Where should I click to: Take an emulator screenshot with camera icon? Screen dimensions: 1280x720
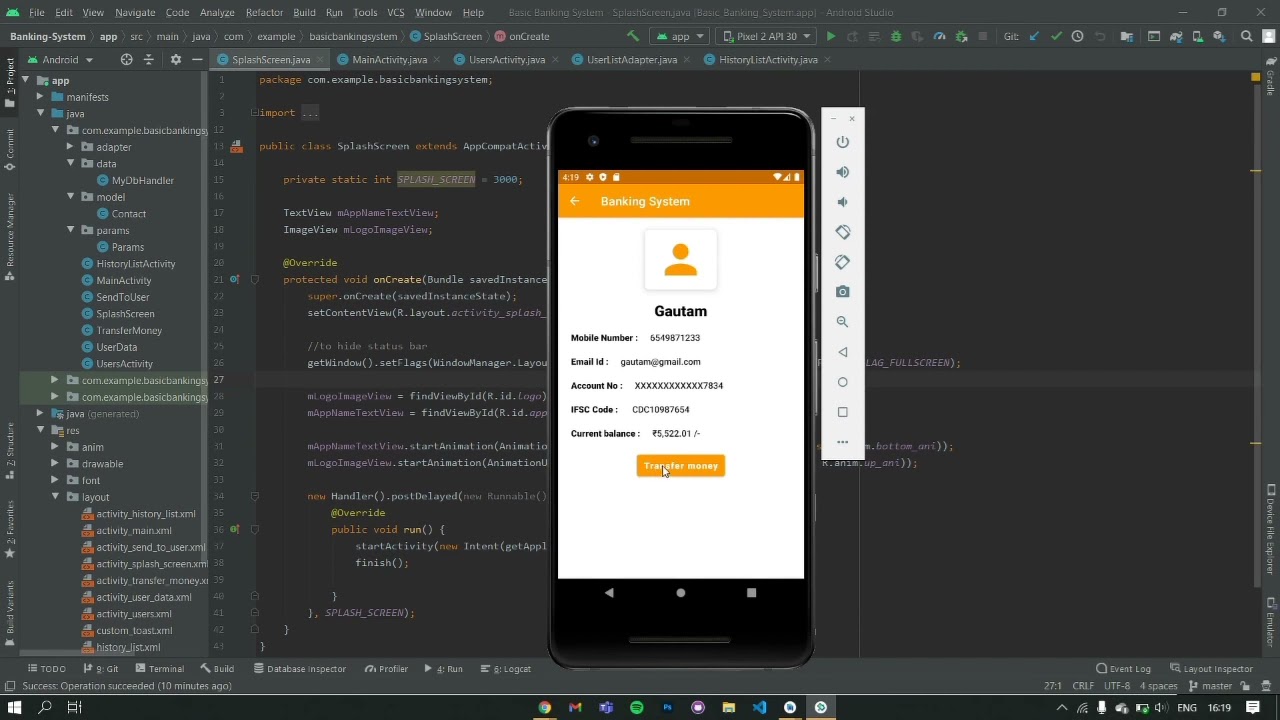pos(842,292)
